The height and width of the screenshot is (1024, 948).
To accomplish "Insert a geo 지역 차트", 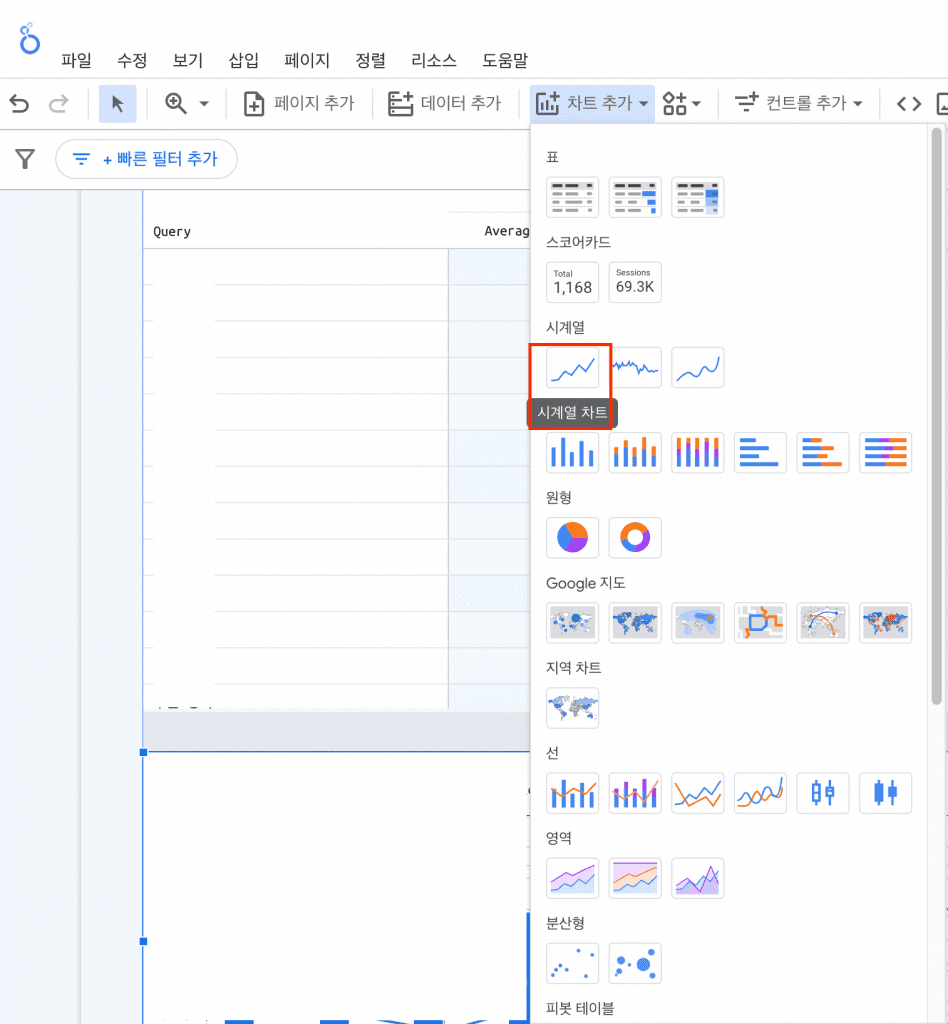I will point(573,708).
